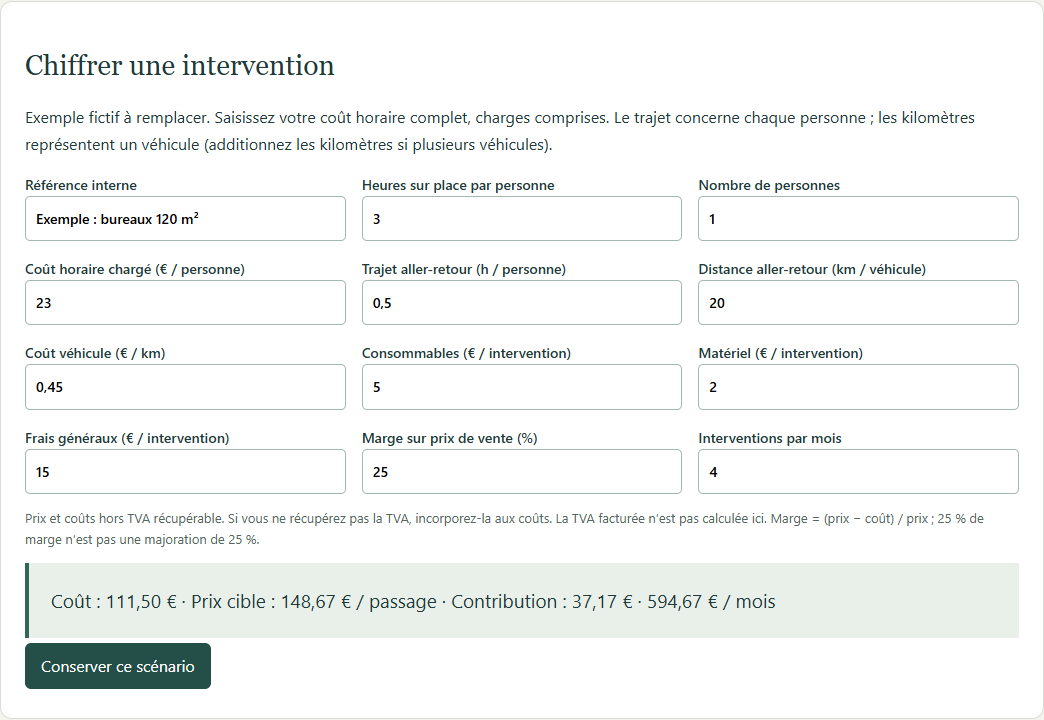The image size is (1044, 720).
Task: Click the Conserver ce scénario button
Action: tap(118, 666)
